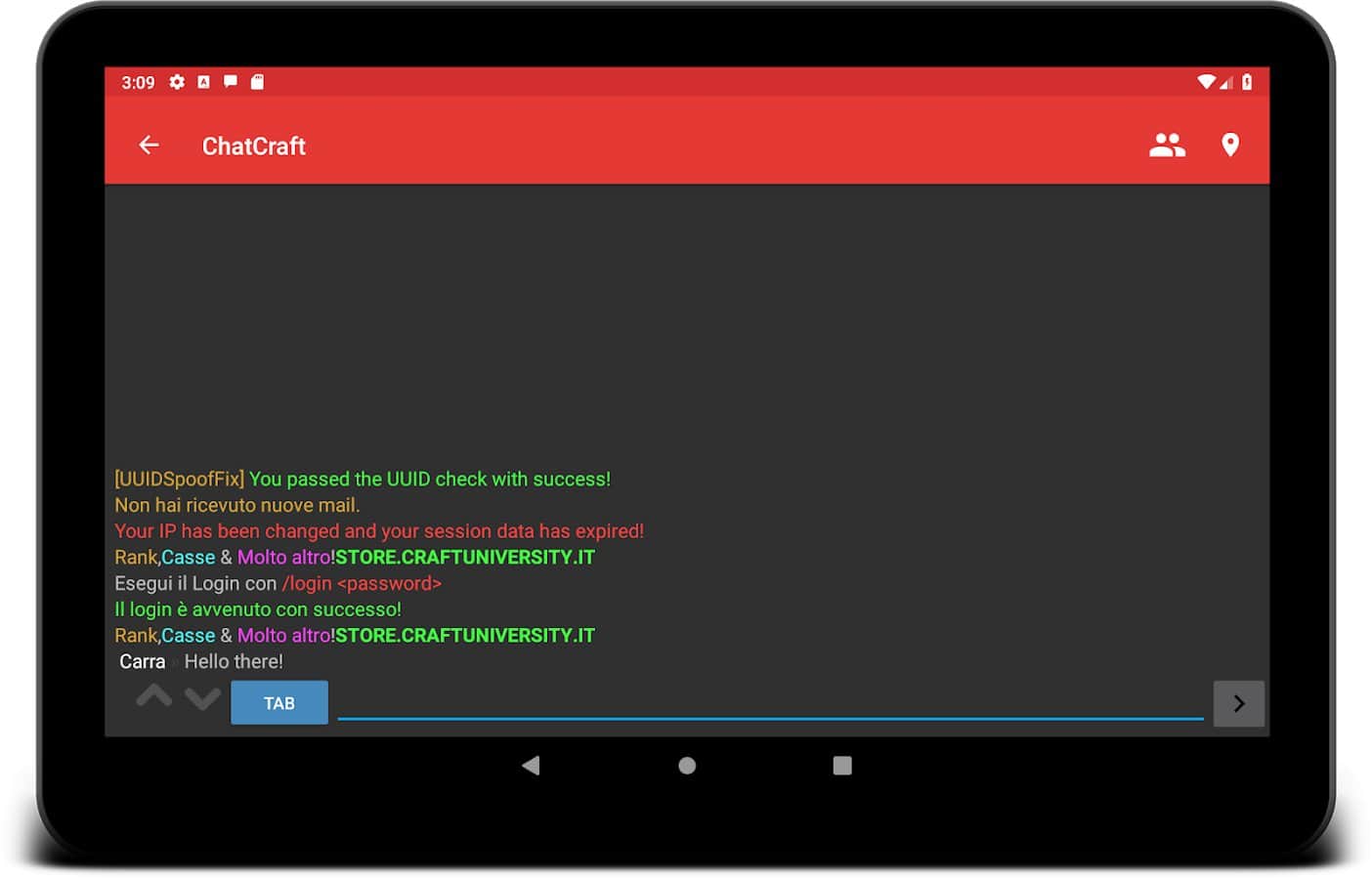This screenshot has height=879, width=1372.
Task: Tap the battery icon in status bar
Action: (x=1247, y=82)
